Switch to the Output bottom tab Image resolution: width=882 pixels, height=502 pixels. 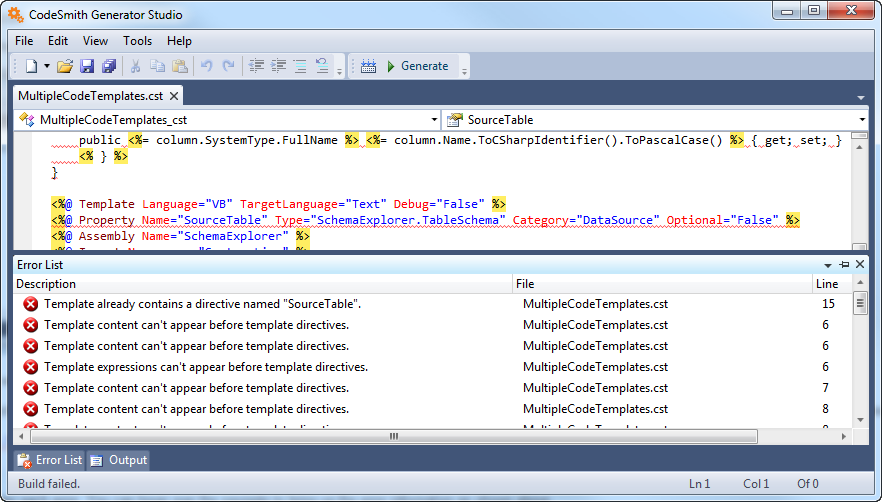coord(119,460)
